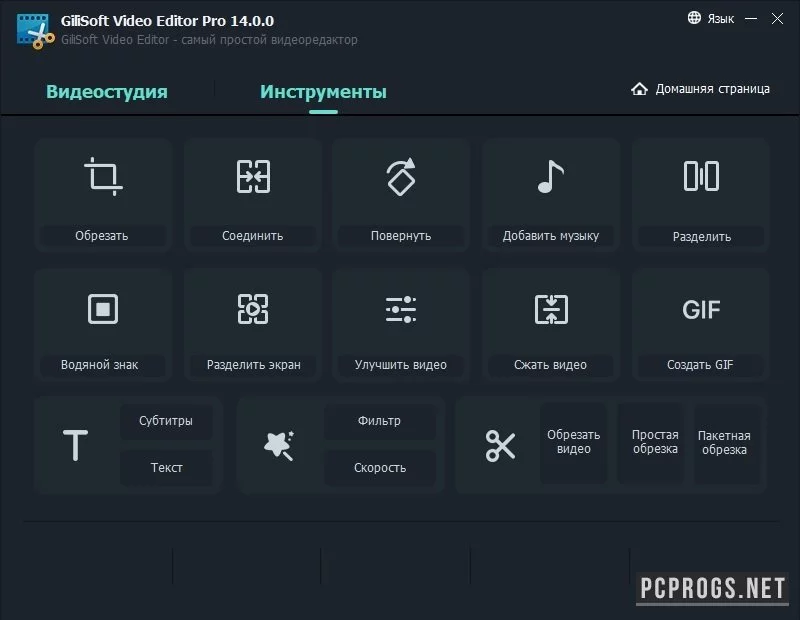Click the Соединить label button
This screenshot has height=620, width=800.
pyautogui.click(x=253, y=236)
